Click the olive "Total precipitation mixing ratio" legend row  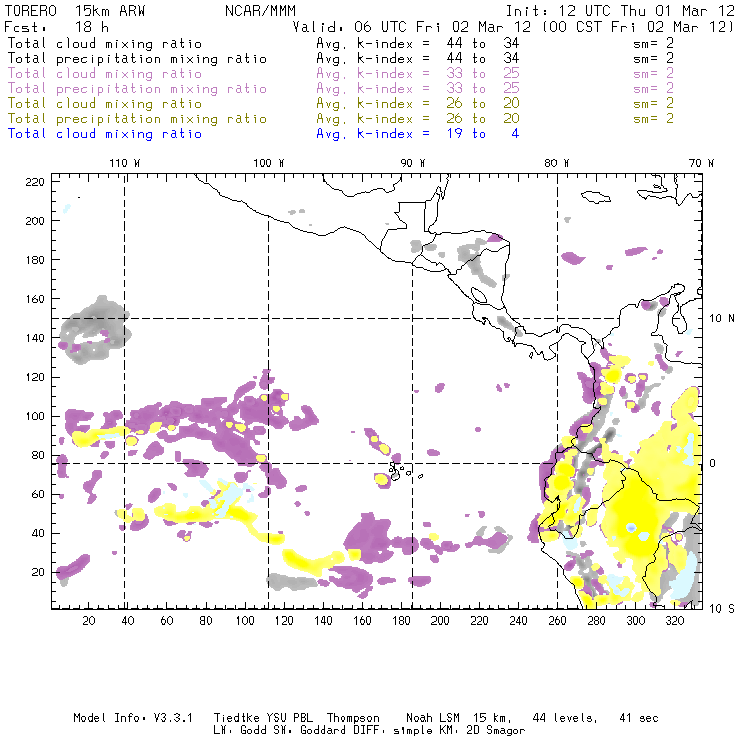[340, 119]
